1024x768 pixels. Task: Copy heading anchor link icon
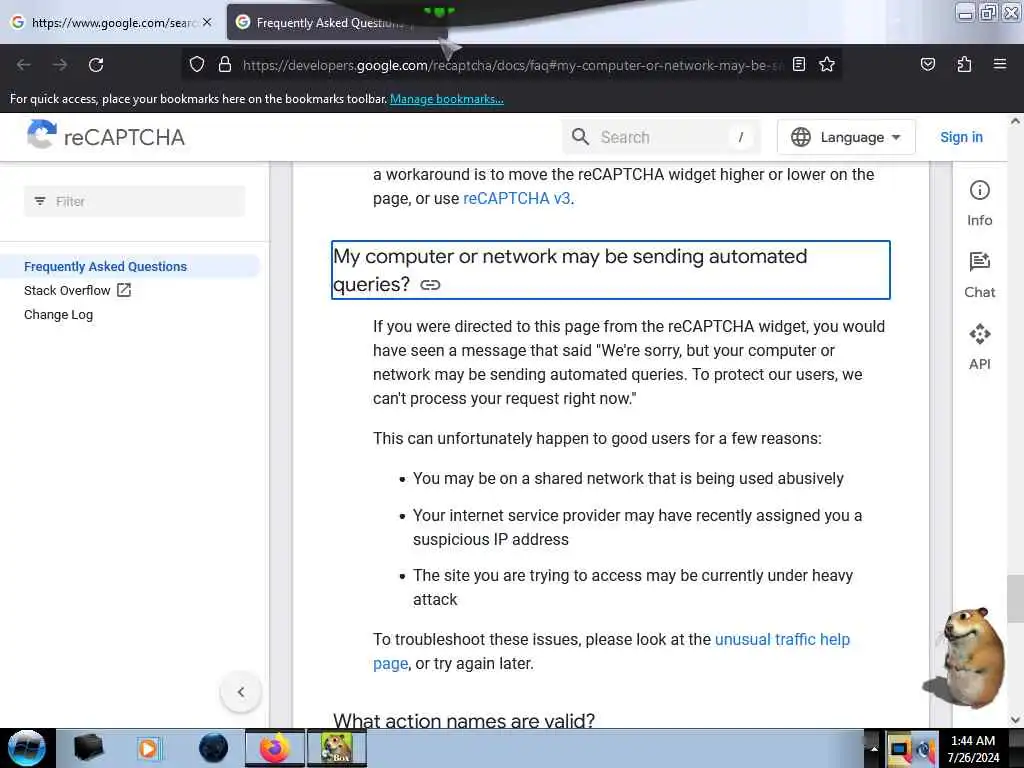click(x=430, y=285)
